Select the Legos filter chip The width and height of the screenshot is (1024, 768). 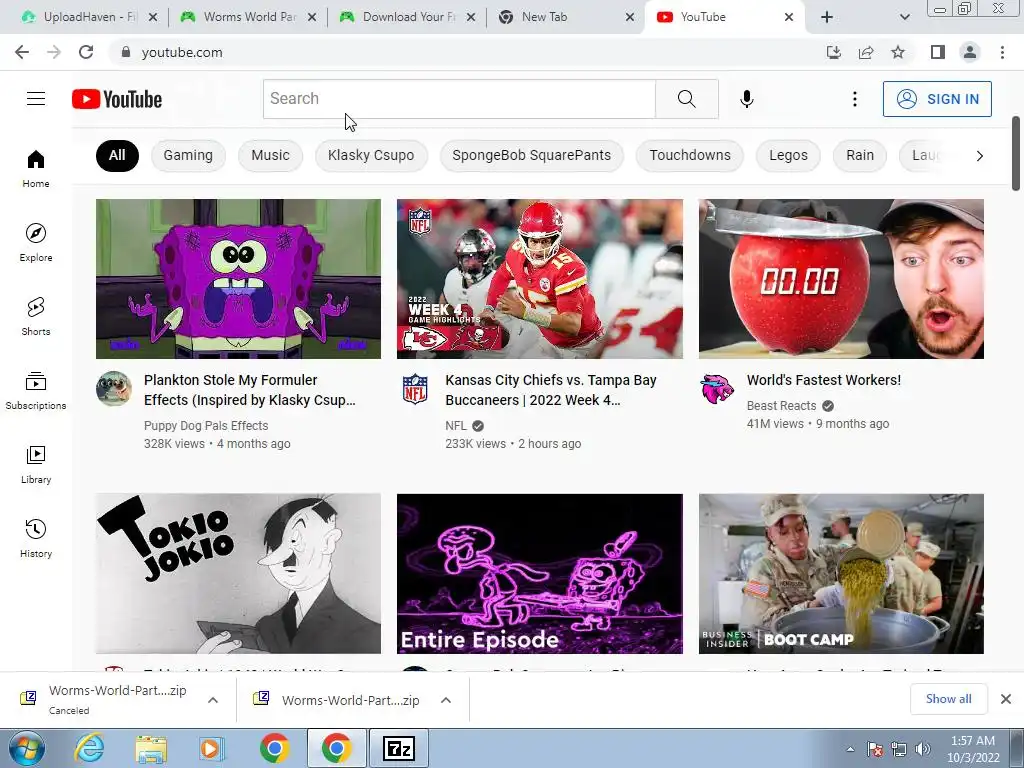point(788,155)
